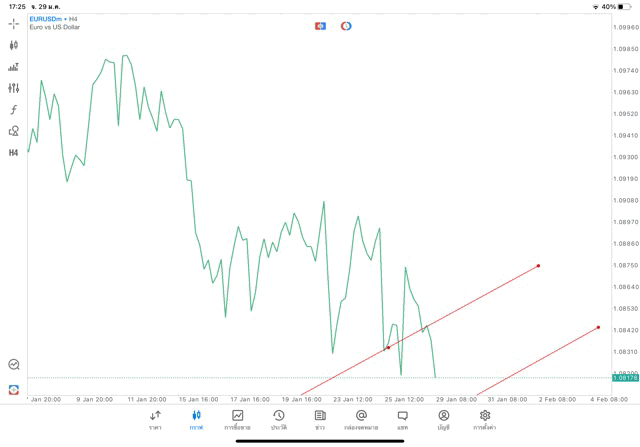Expand the EURUSDm symbol dropdown
The height and width of the screenshot is (447, 640).
click(x=55, y=19)
